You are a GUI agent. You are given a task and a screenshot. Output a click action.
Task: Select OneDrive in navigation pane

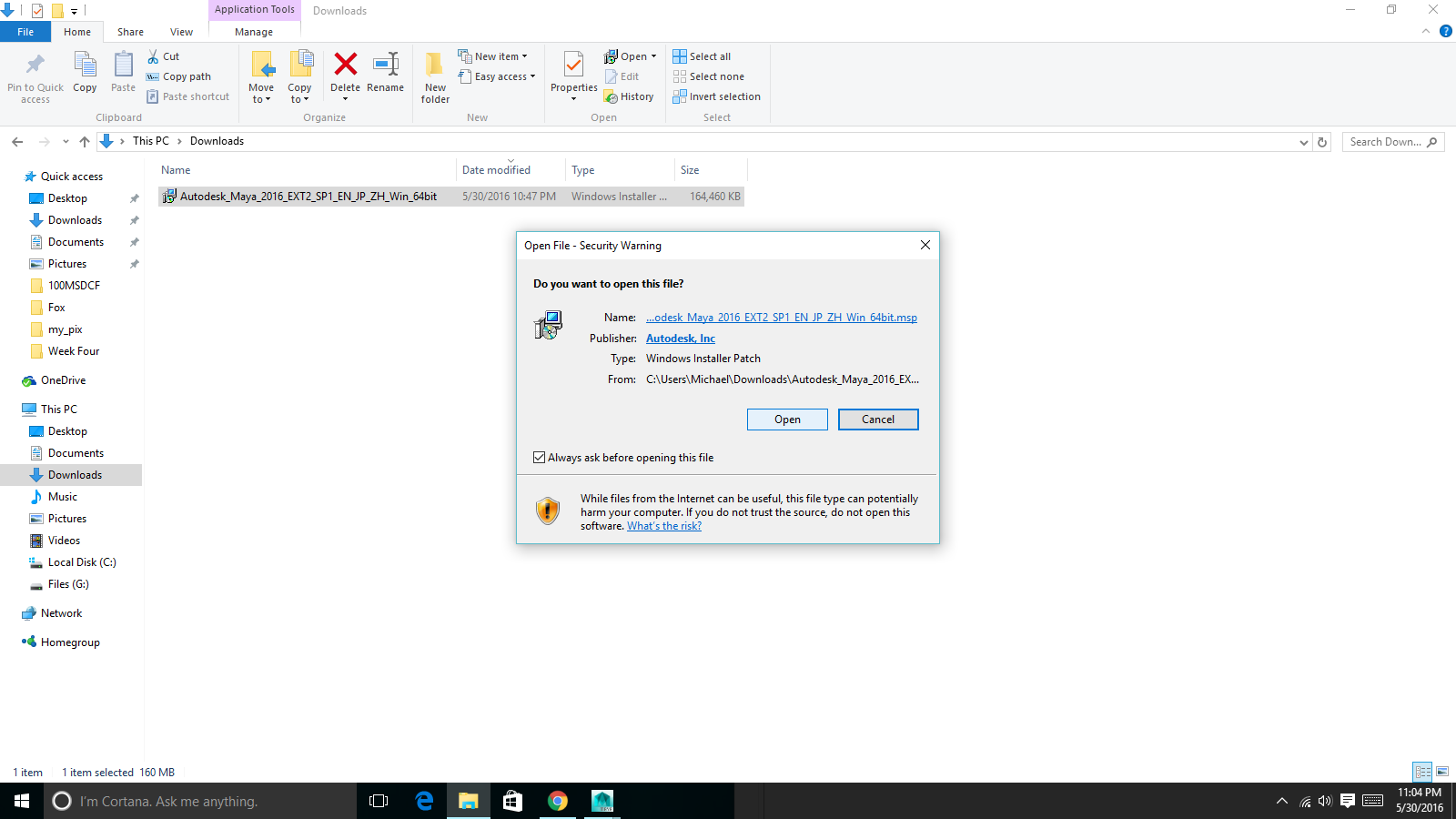64,380
